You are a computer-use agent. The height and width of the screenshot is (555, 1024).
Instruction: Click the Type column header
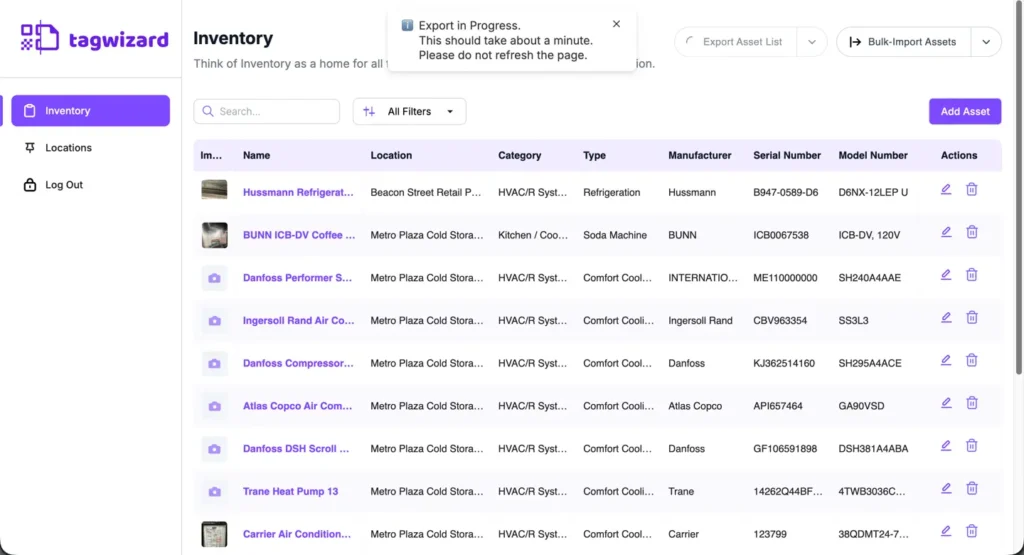(594, 155)
